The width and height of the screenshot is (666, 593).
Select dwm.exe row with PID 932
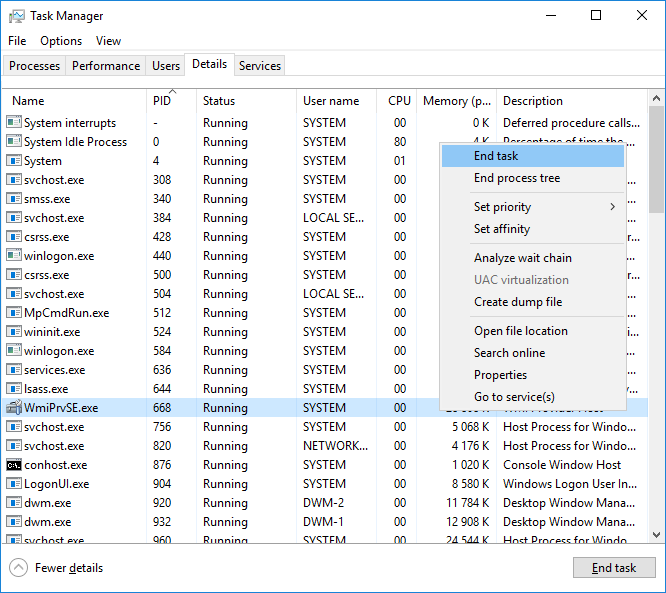[325, 522]
